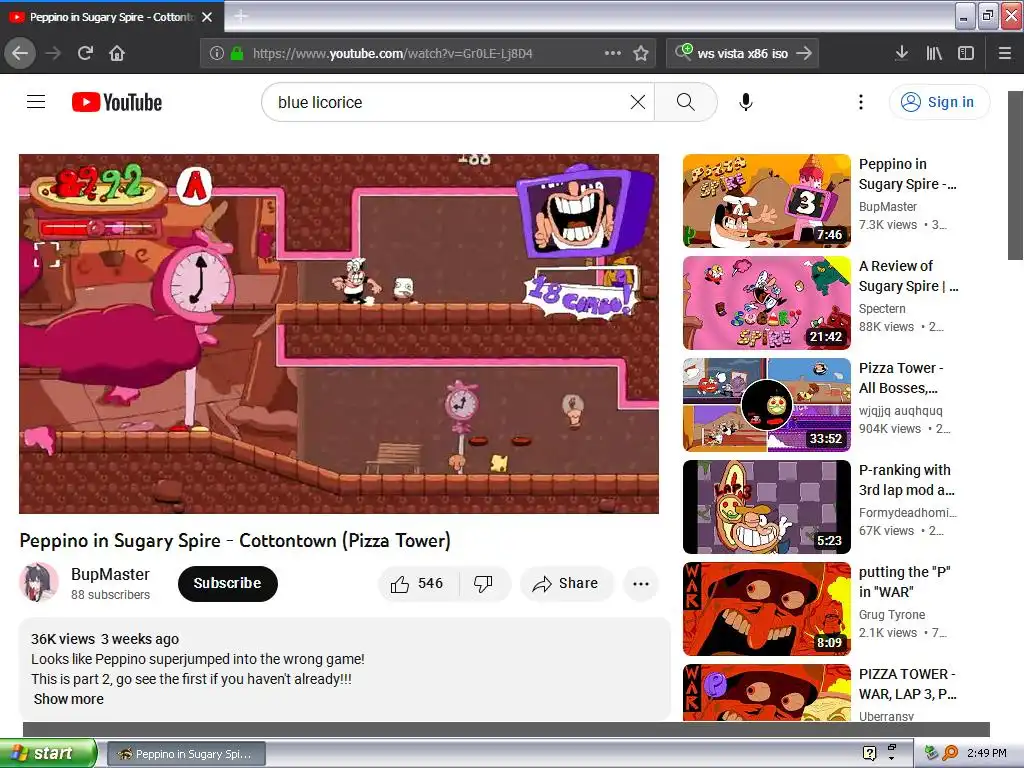
Task: Open the 7:46 Peppino in Sugary Spire thumbnail
Action: pyautogui.click(x=767, y=201)
